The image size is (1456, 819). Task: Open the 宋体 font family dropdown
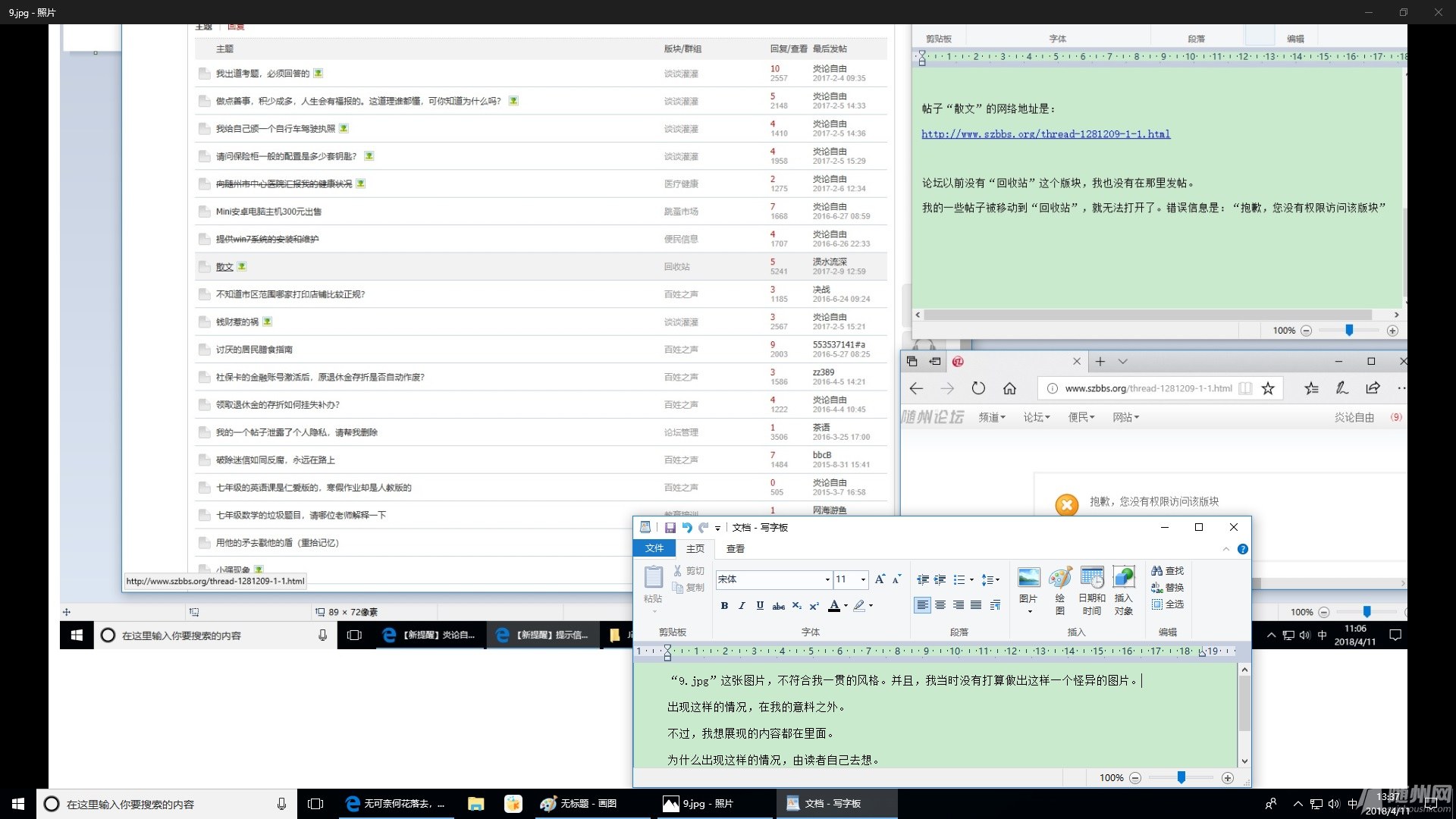827,579
